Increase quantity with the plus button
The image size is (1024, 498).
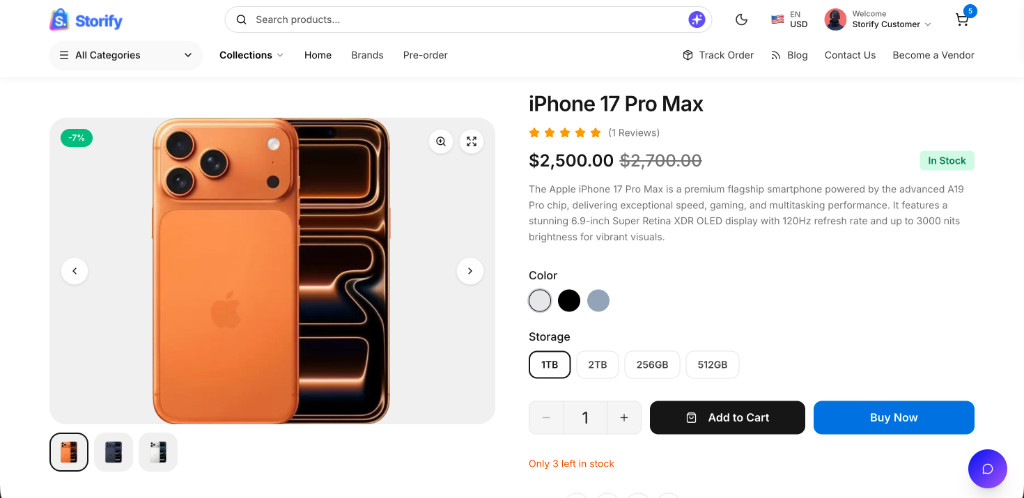[624, 418]
